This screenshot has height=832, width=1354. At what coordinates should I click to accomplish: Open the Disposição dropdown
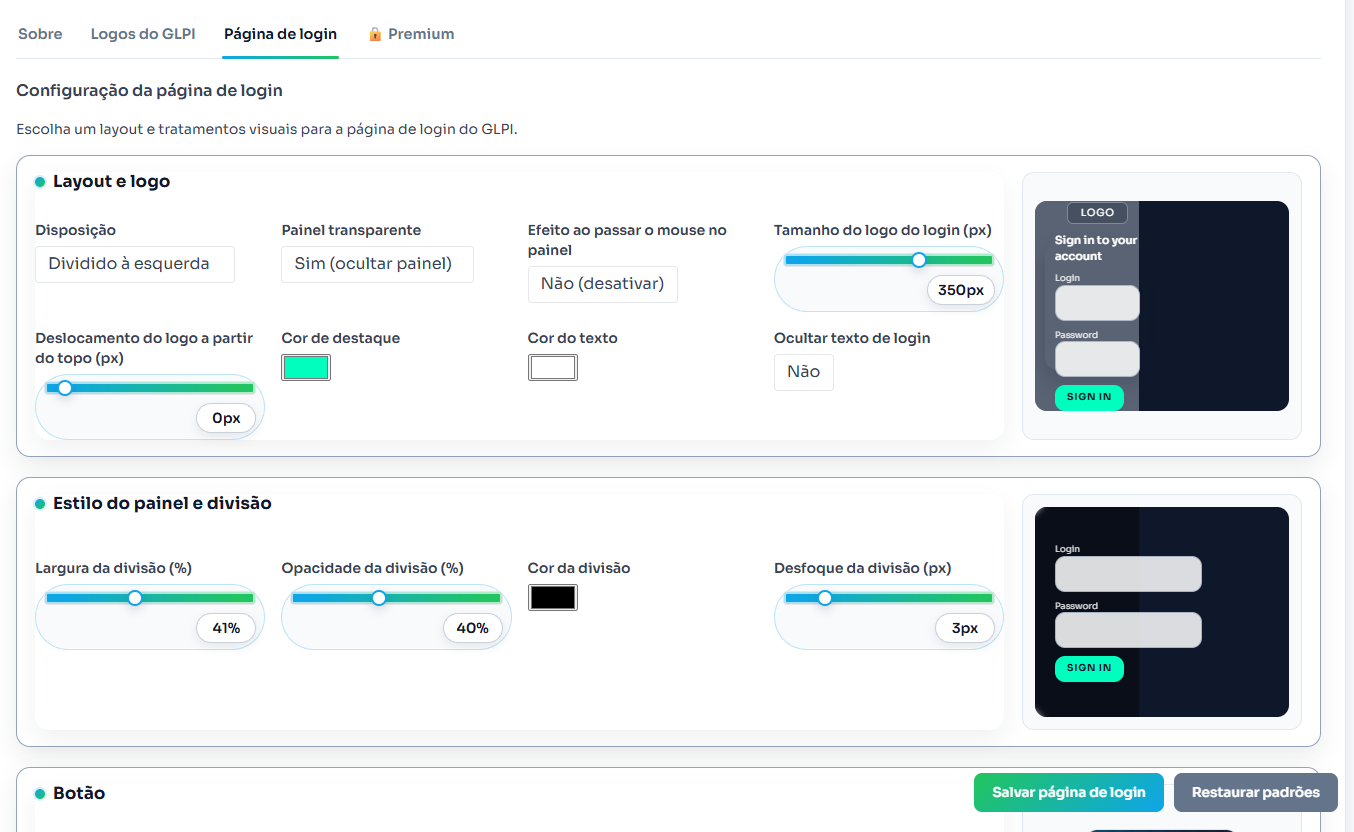tap(135, 264)
